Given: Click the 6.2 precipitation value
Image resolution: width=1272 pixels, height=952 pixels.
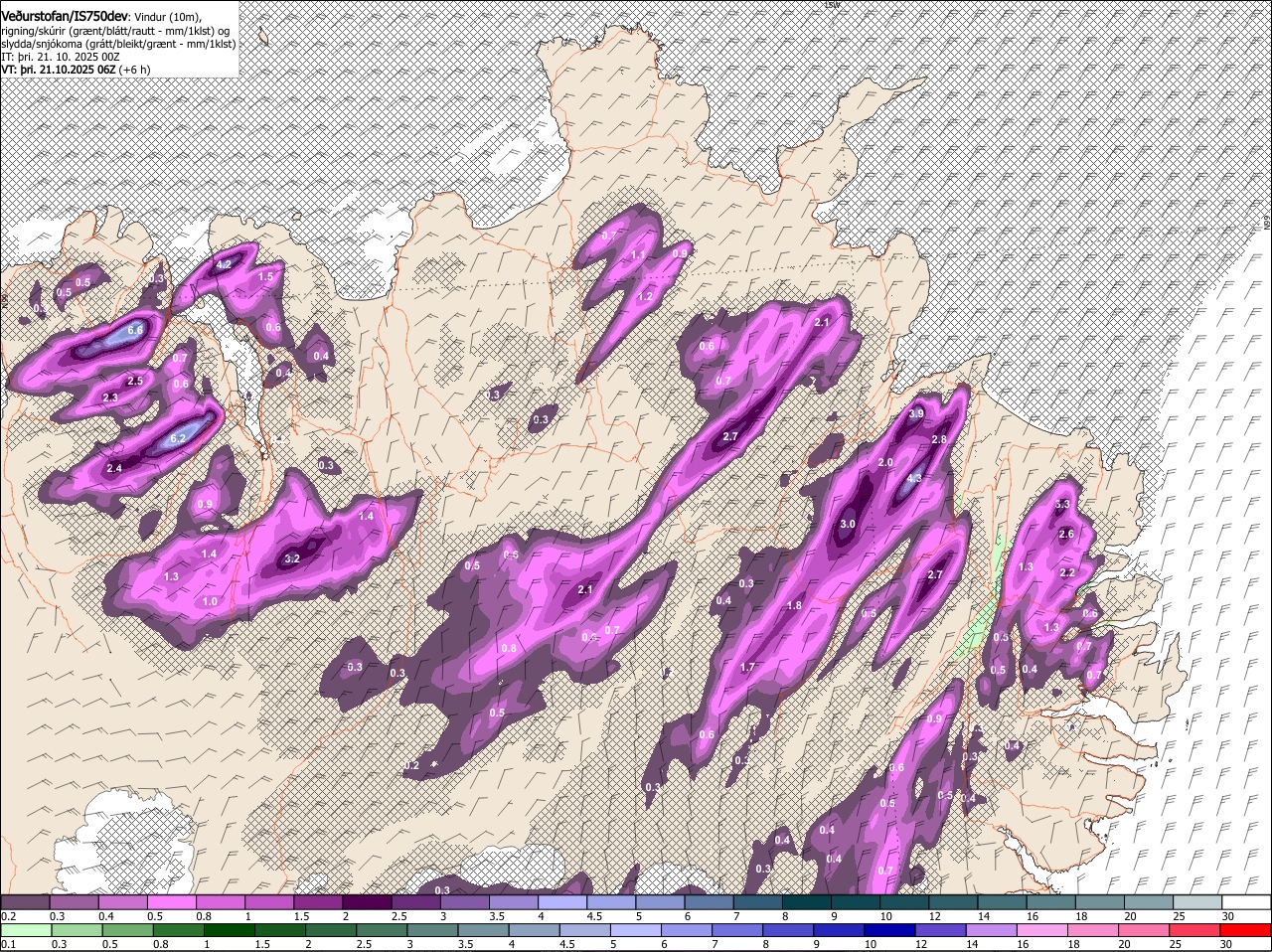Looking at the screenshot, I should pyautogui.click(x=179, y=438).
